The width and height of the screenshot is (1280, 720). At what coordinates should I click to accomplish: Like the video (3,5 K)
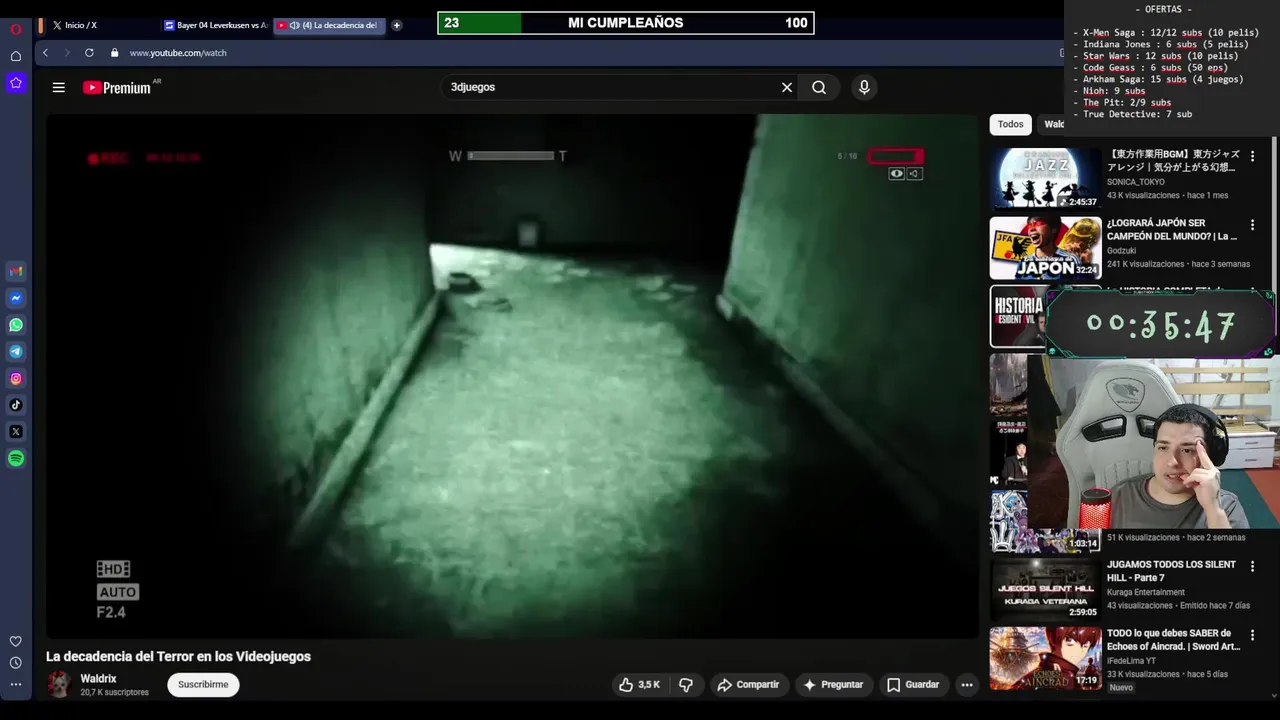[639, 685]
